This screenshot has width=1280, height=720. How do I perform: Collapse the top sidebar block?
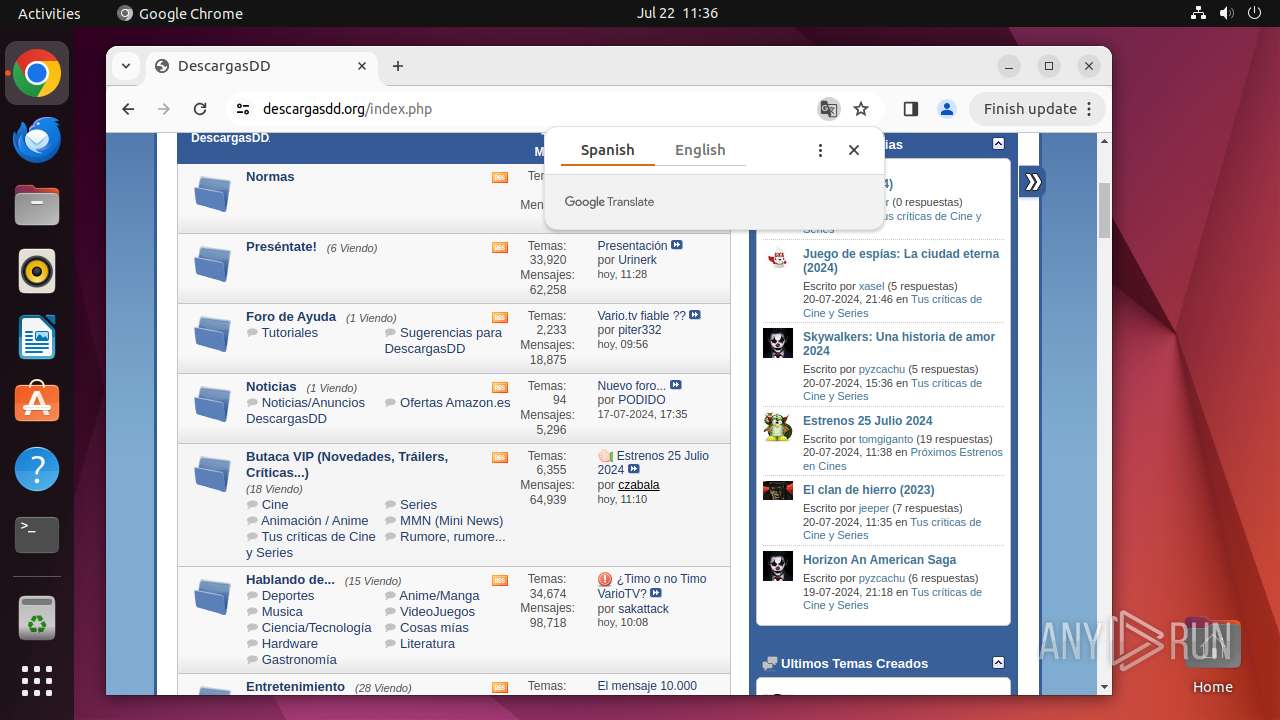click(x=998, y=144)
